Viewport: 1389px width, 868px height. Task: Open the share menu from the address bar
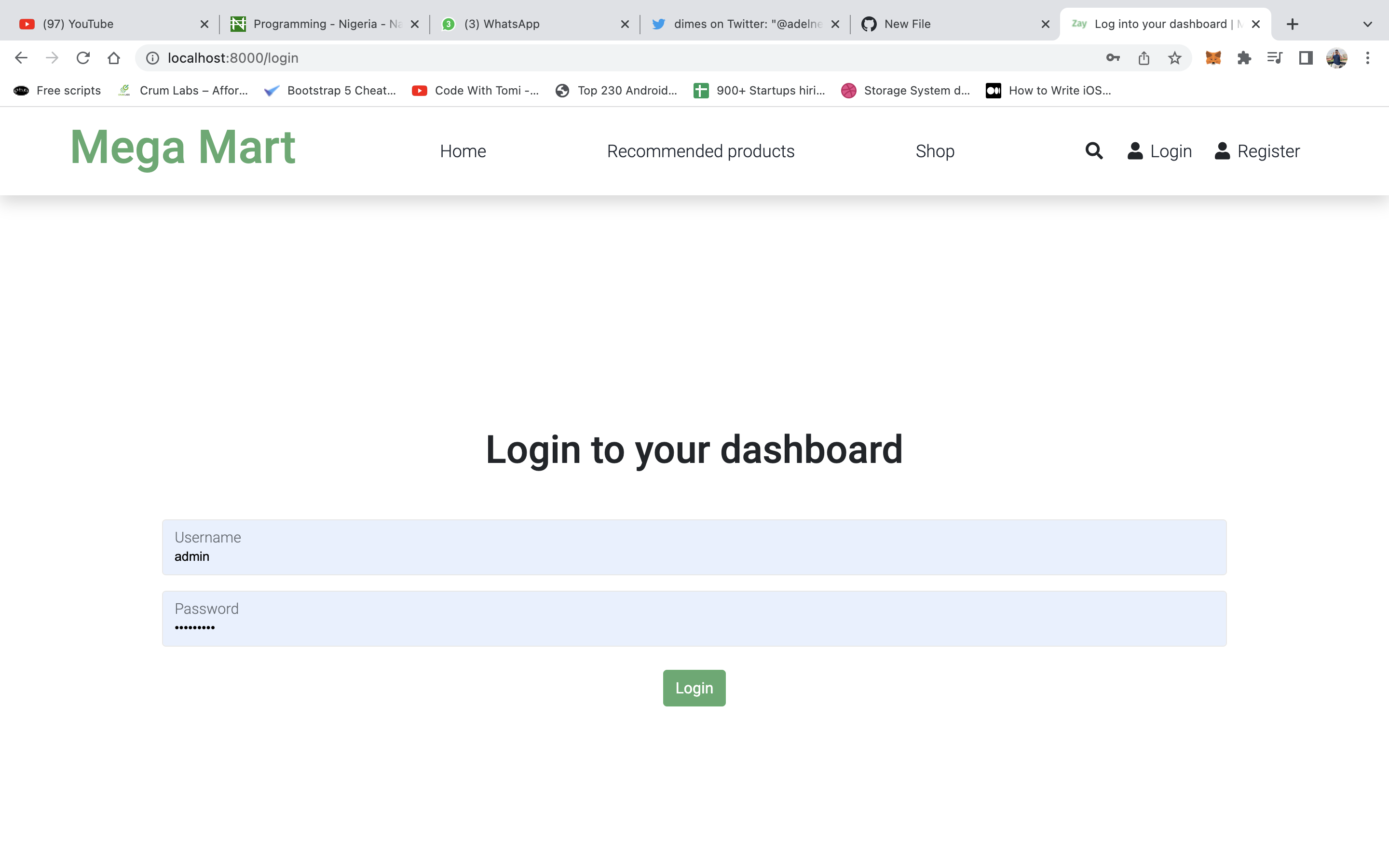point(1144,57)
